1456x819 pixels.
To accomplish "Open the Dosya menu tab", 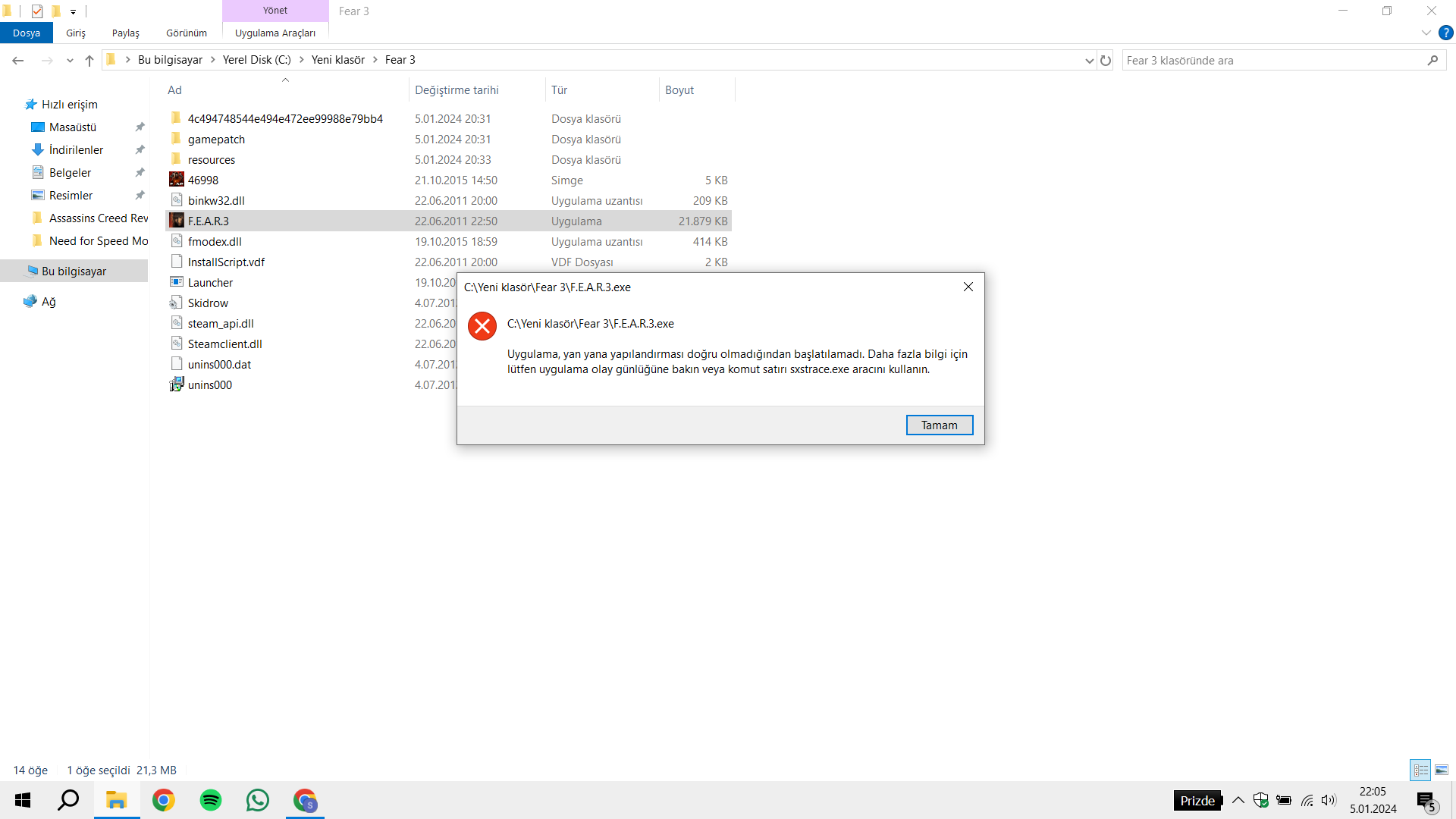I will click(27, 33).
